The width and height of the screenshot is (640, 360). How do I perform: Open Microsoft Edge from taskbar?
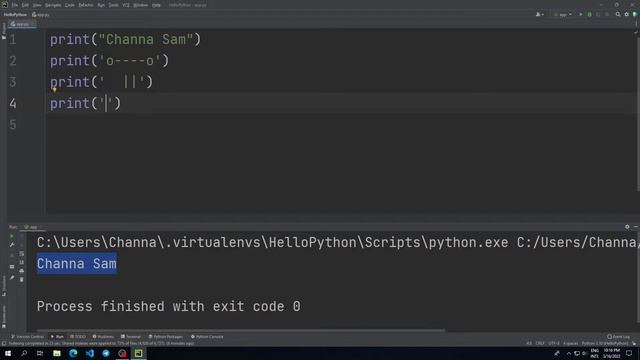point(73,353)
